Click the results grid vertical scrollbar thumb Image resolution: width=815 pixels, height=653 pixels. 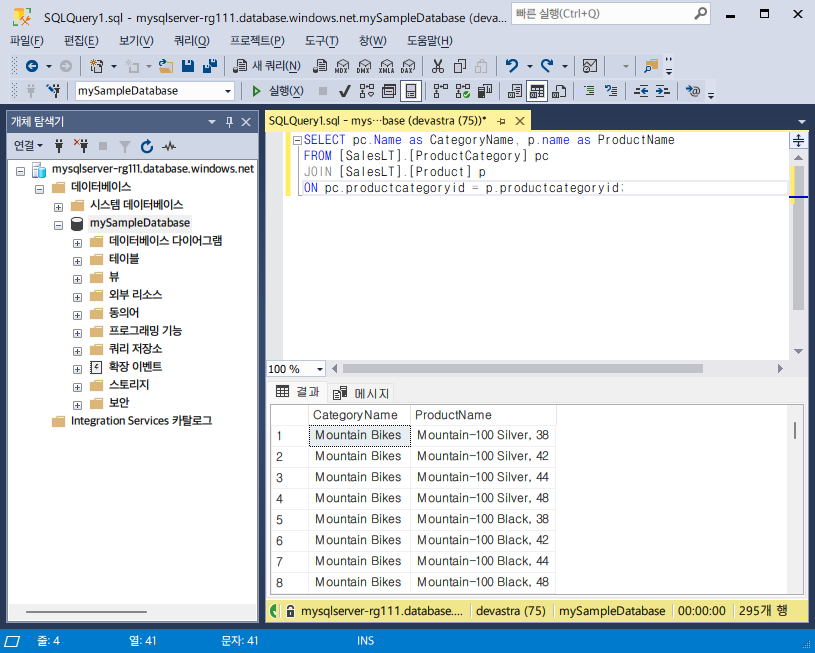pos(795,430)
